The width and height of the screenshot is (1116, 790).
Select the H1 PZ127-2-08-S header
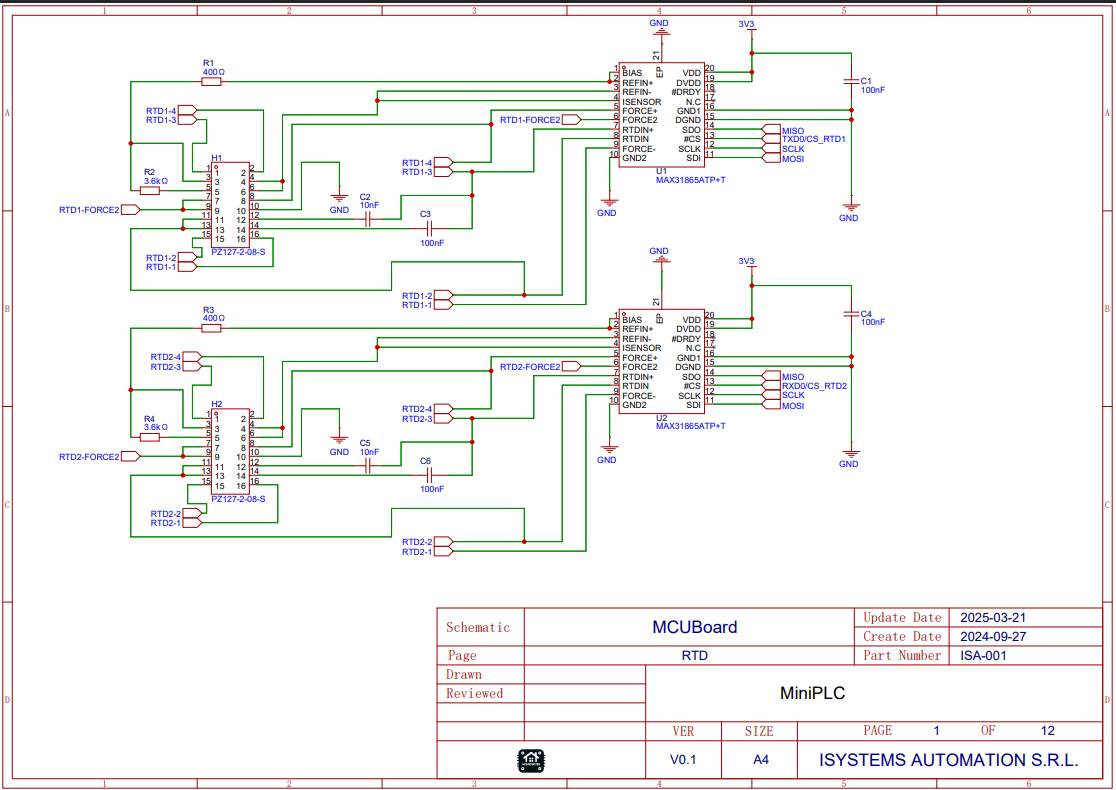pos(229,204)
